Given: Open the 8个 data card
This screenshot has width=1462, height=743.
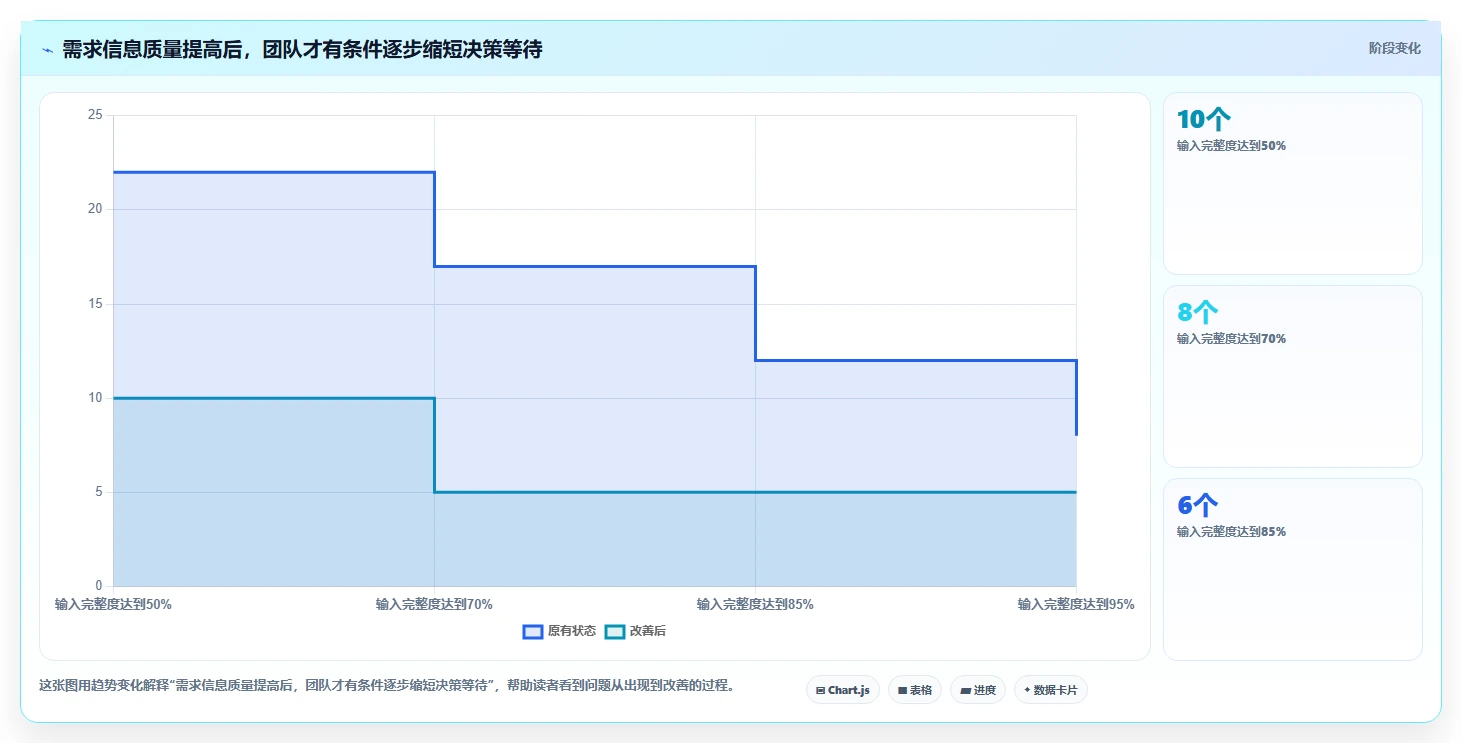Looking at the screenshot, I should 1293,376.
